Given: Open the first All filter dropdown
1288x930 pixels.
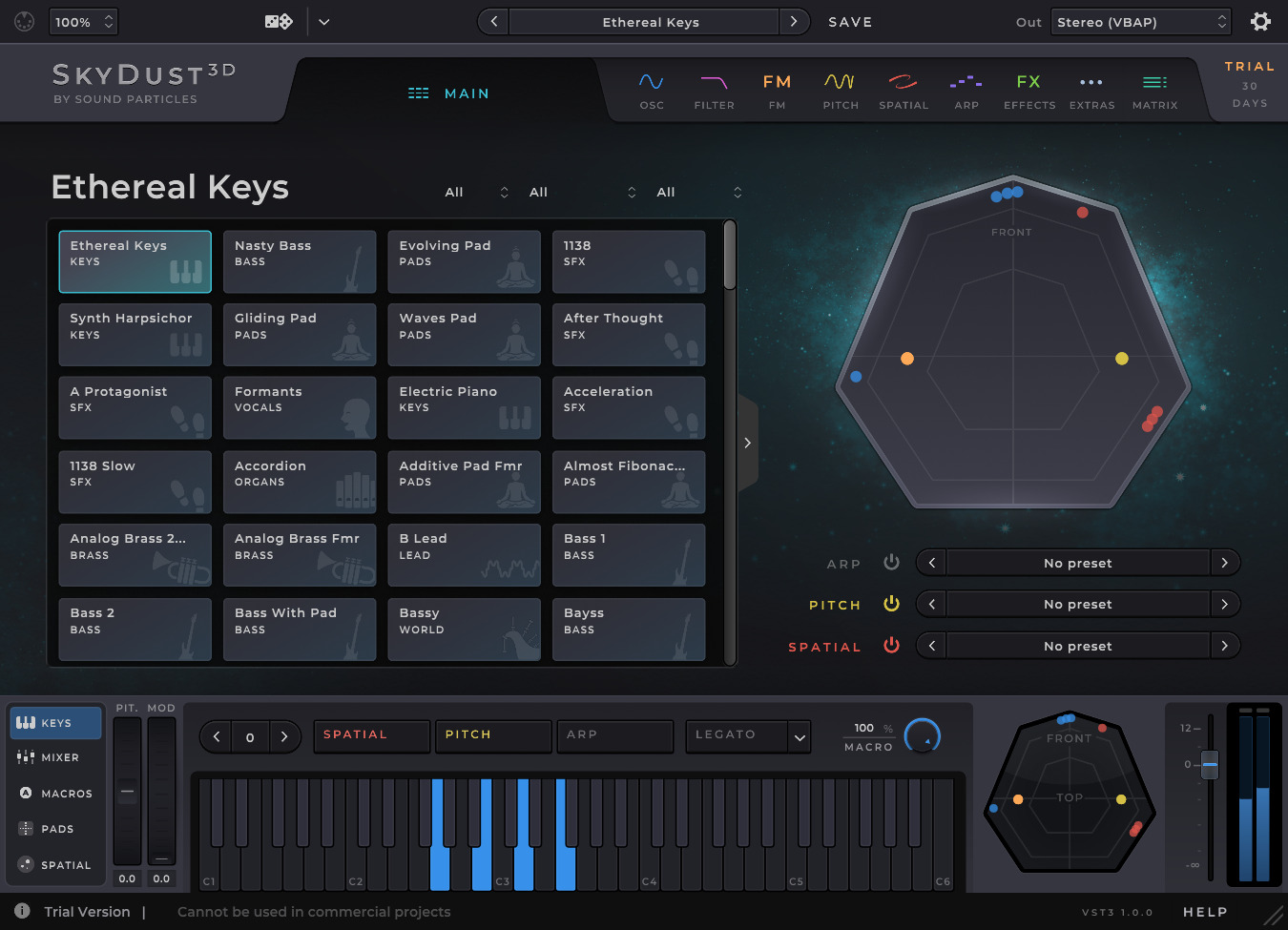Looking at the screenshot, I should pos(476,192).
